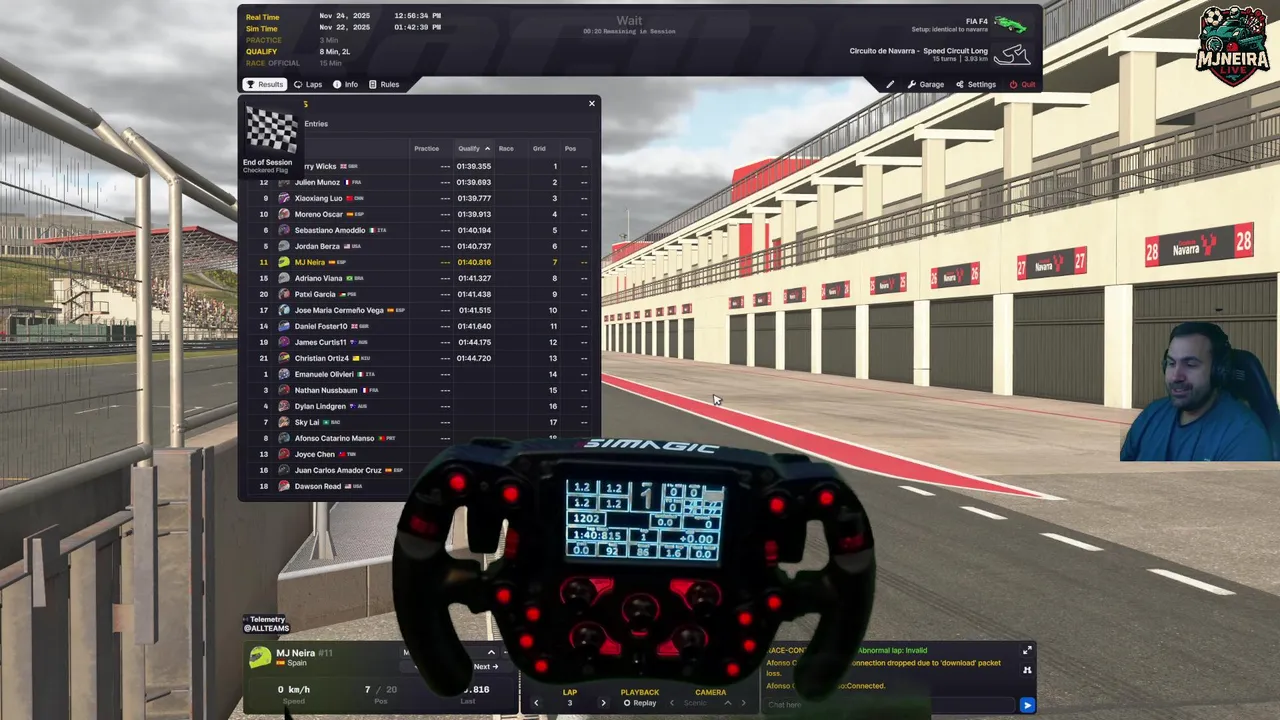Click the chat input field
The image size is (1280, 720).
890,705
